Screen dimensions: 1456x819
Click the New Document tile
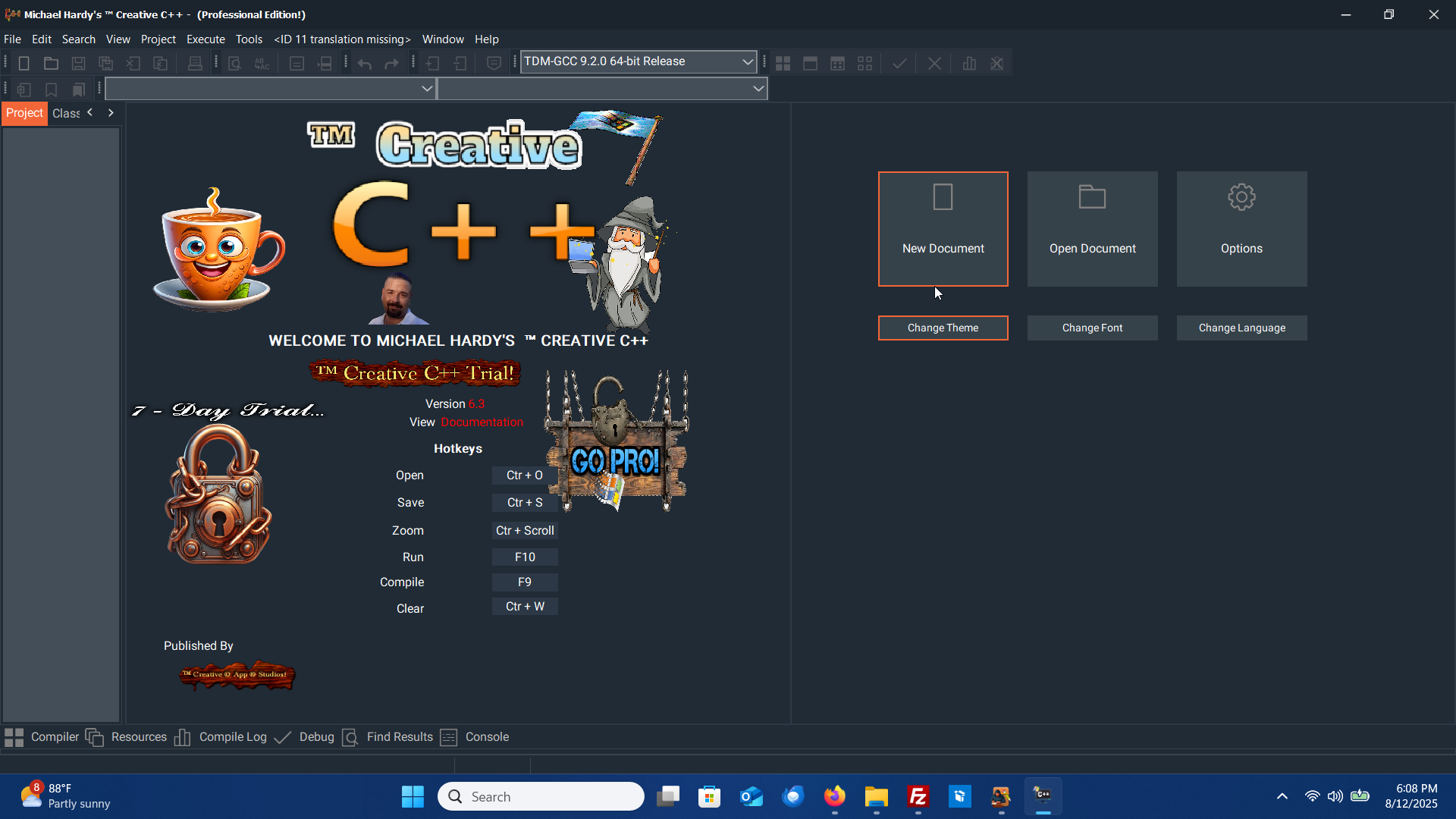[x=943, y=228]
